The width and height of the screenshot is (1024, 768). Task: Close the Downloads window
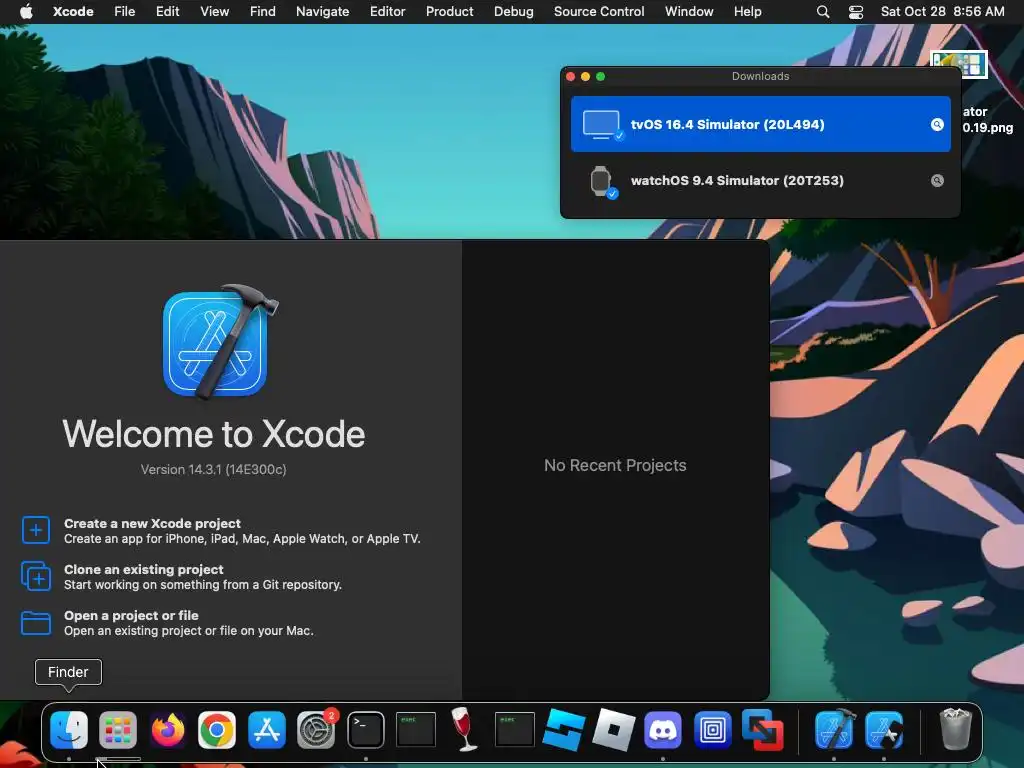tap(570, 76)
